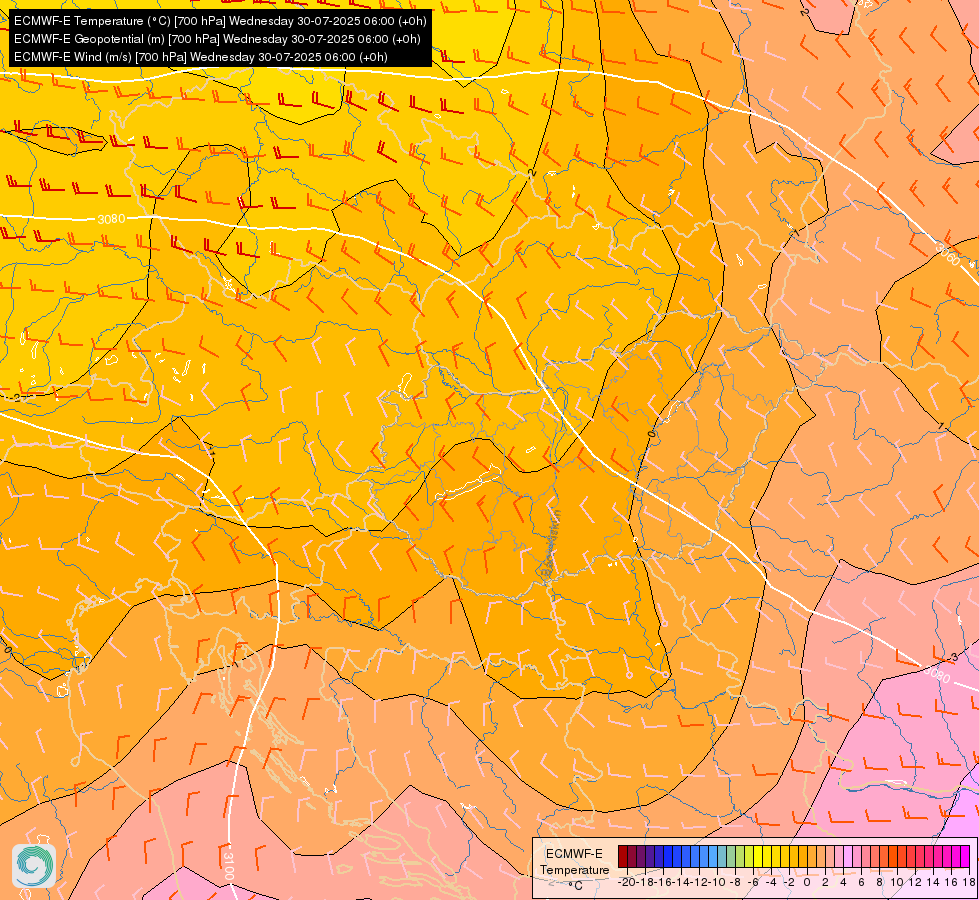Click the legend tick value 0

[807, 882]
